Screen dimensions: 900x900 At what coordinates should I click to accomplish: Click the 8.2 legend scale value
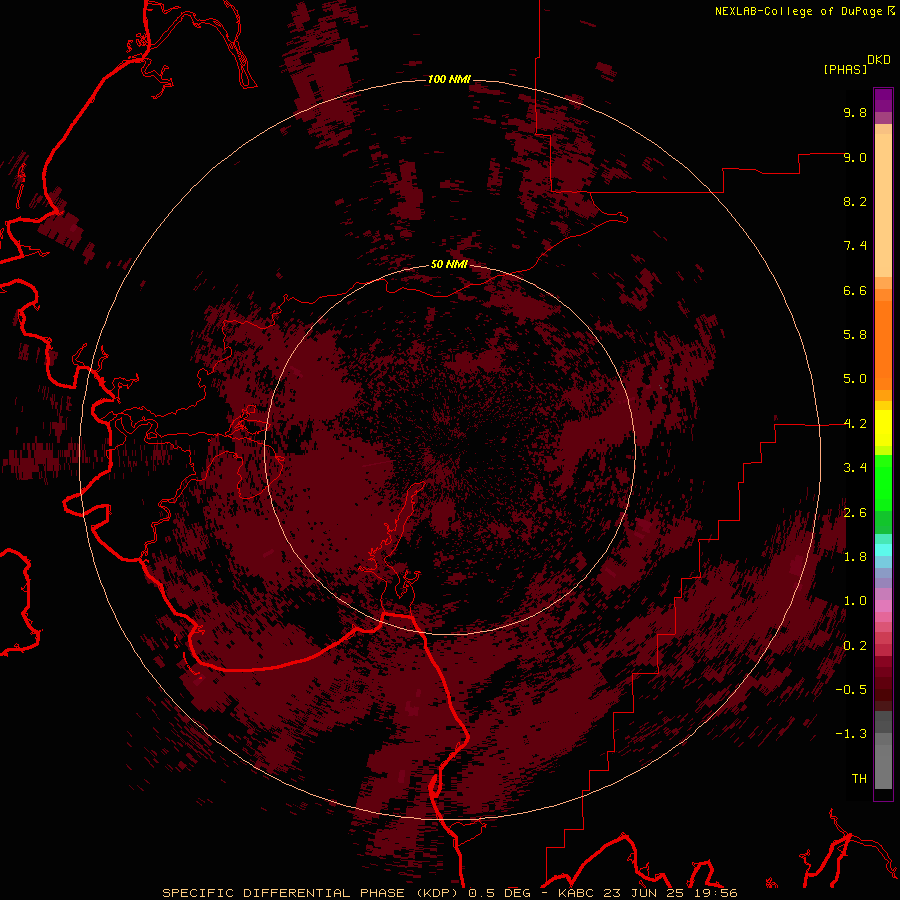(855, 201)
